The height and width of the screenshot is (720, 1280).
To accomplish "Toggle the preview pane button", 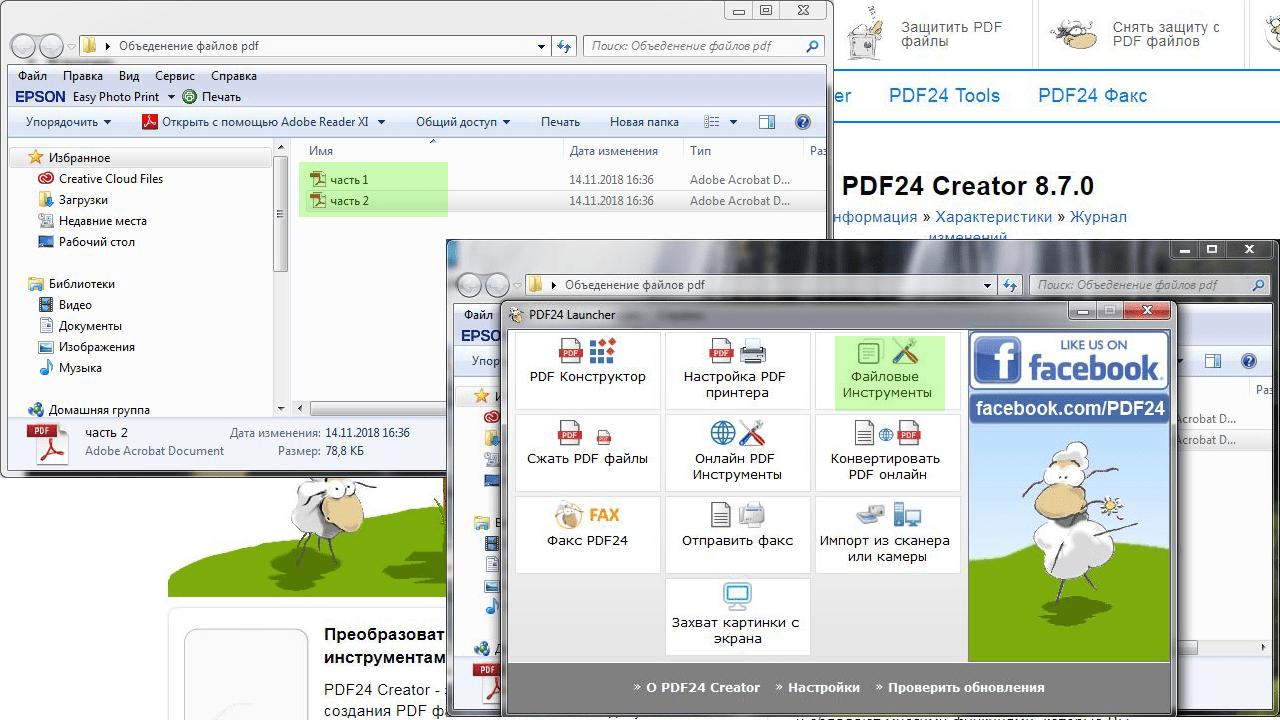I will click(x=767, y=122).
